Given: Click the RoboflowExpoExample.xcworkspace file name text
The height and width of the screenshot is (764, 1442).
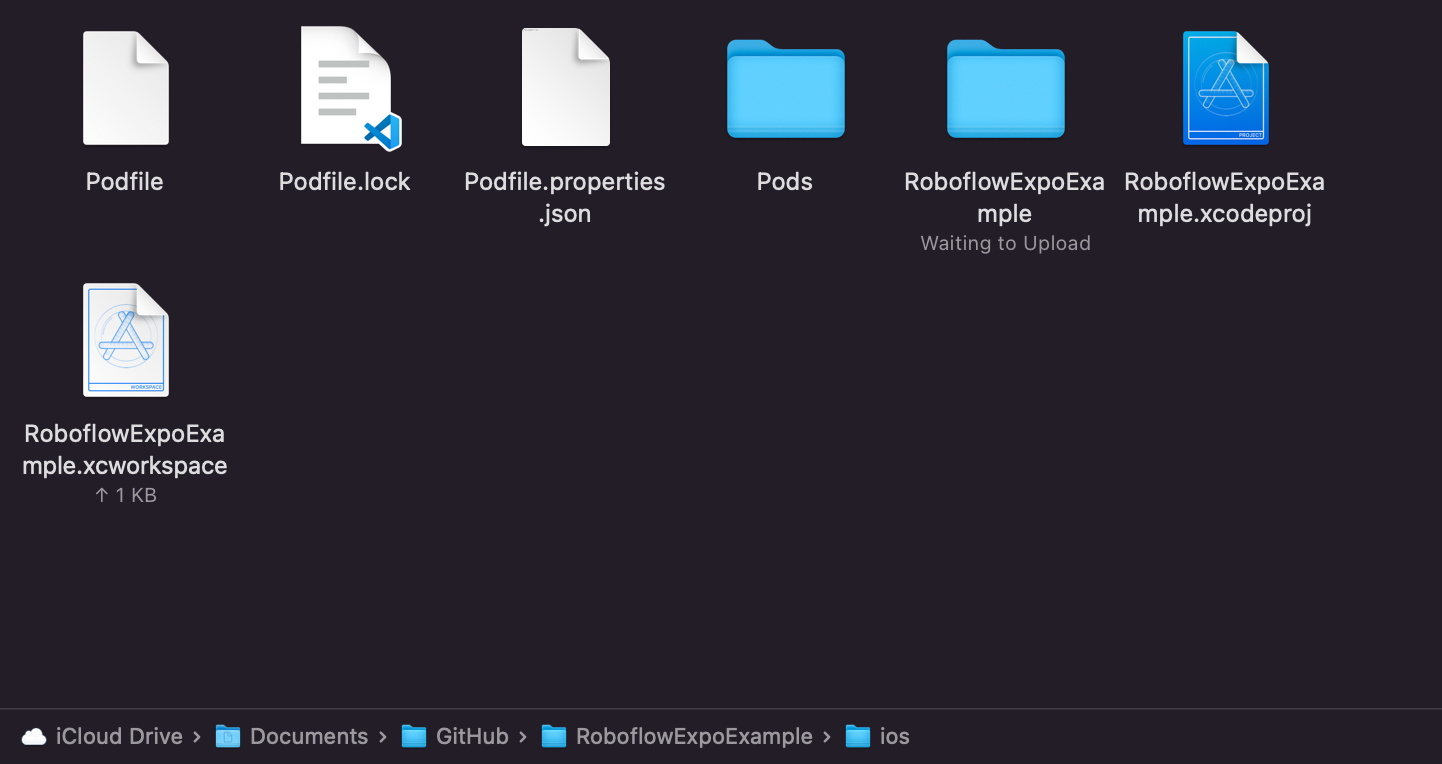Looking at the screenshot, I should (x=125, y=449).
